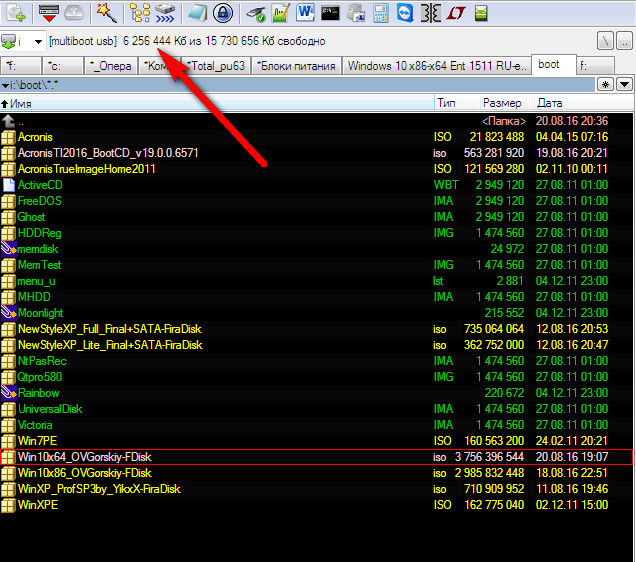Go to parent directory with '..' button

[624, 41]
